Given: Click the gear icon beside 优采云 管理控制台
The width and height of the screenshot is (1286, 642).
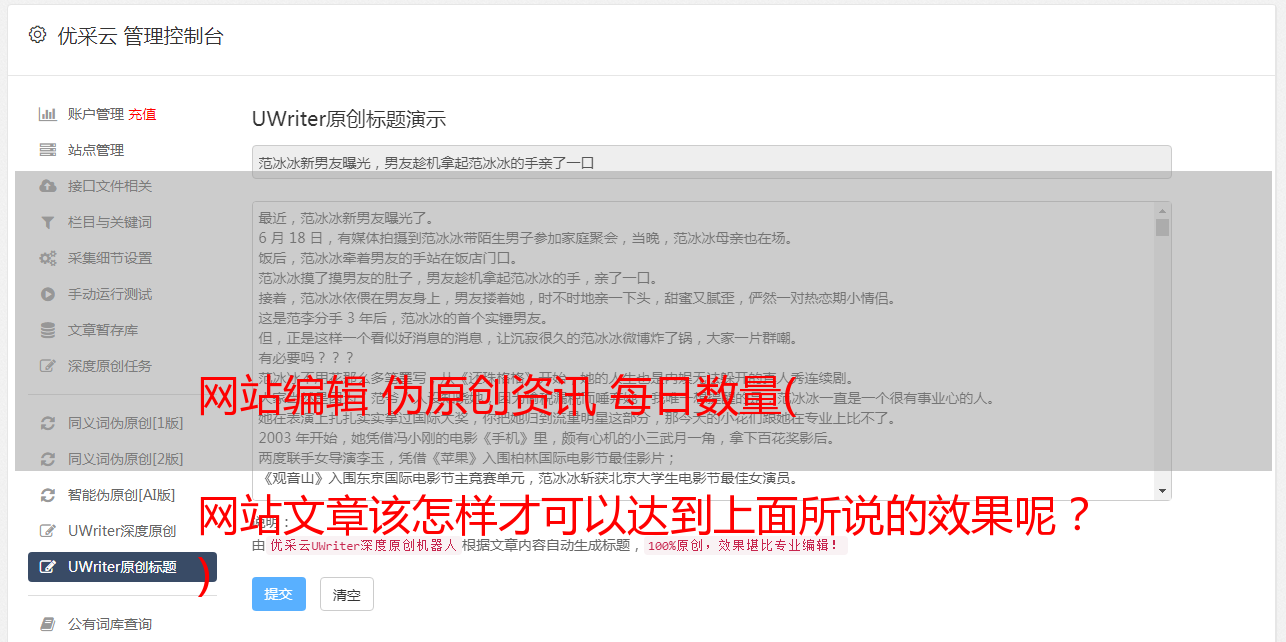Looking at the screenshot, I should (x=37, y=35).
